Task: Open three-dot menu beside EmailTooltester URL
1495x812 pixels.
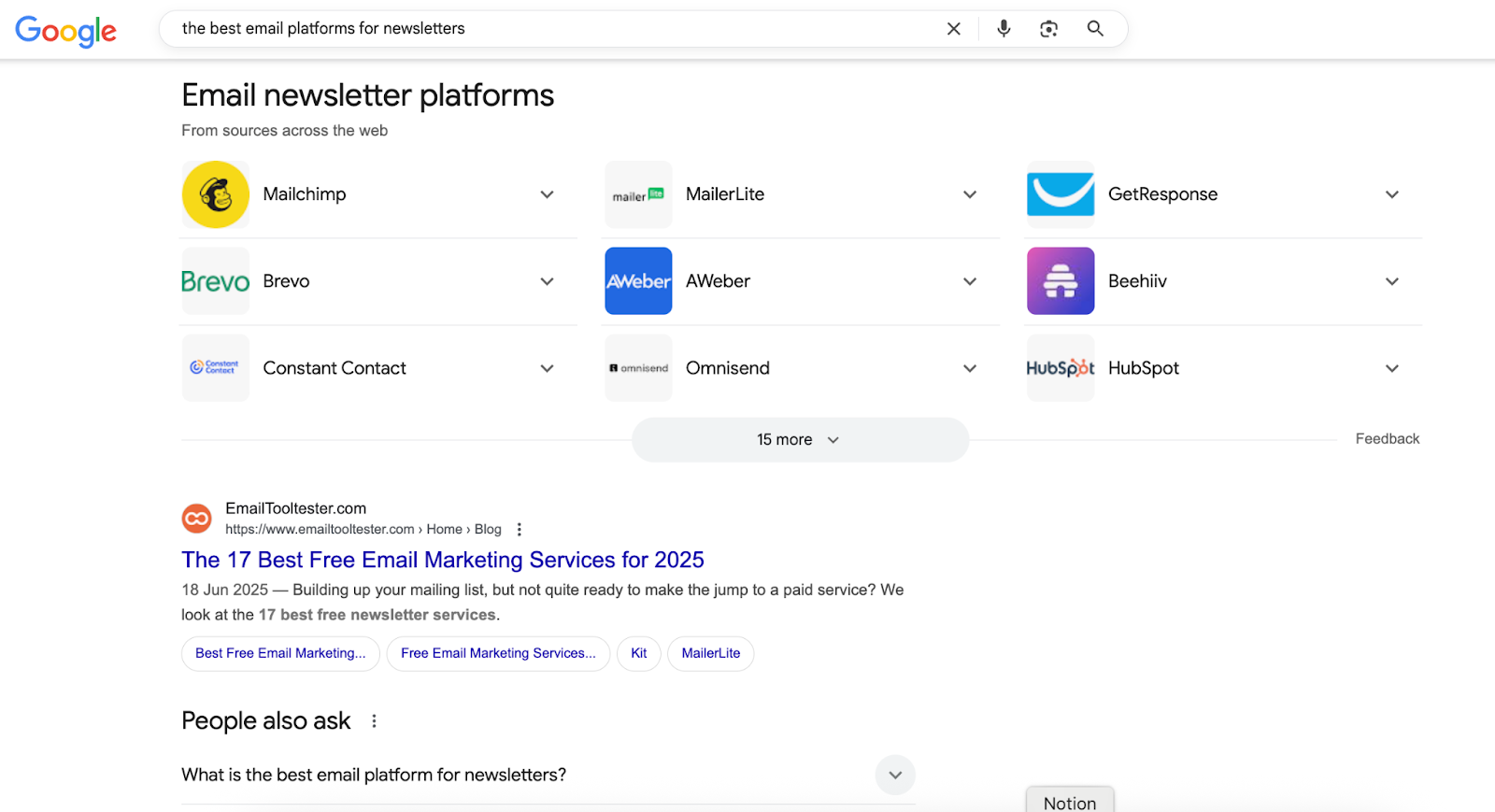Action: (x=520, y=530)
